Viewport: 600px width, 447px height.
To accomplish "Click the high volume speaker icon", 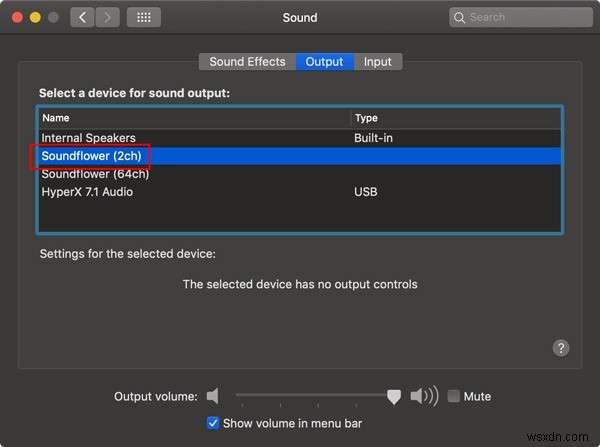I will tap(424, 396).
